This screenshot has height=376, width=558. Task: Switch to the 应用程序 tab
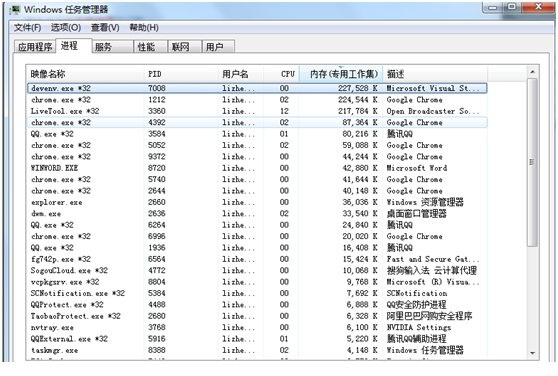35,47
